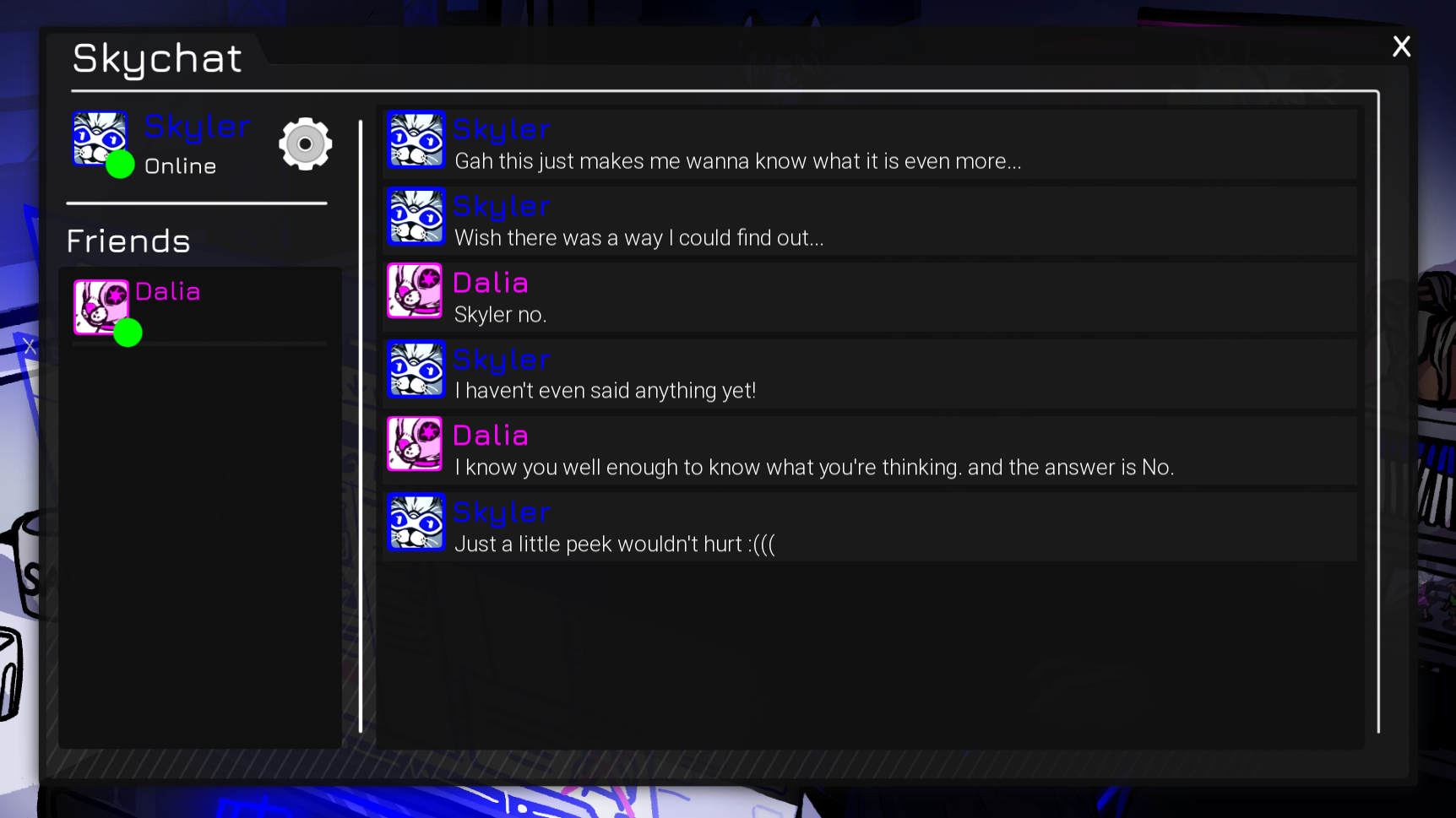The width and height of the screenshot is (1456, 818).
Task: Click avatar on 'Wish there was a way' message
Action: pyautogui.click(x=416, y=217)
